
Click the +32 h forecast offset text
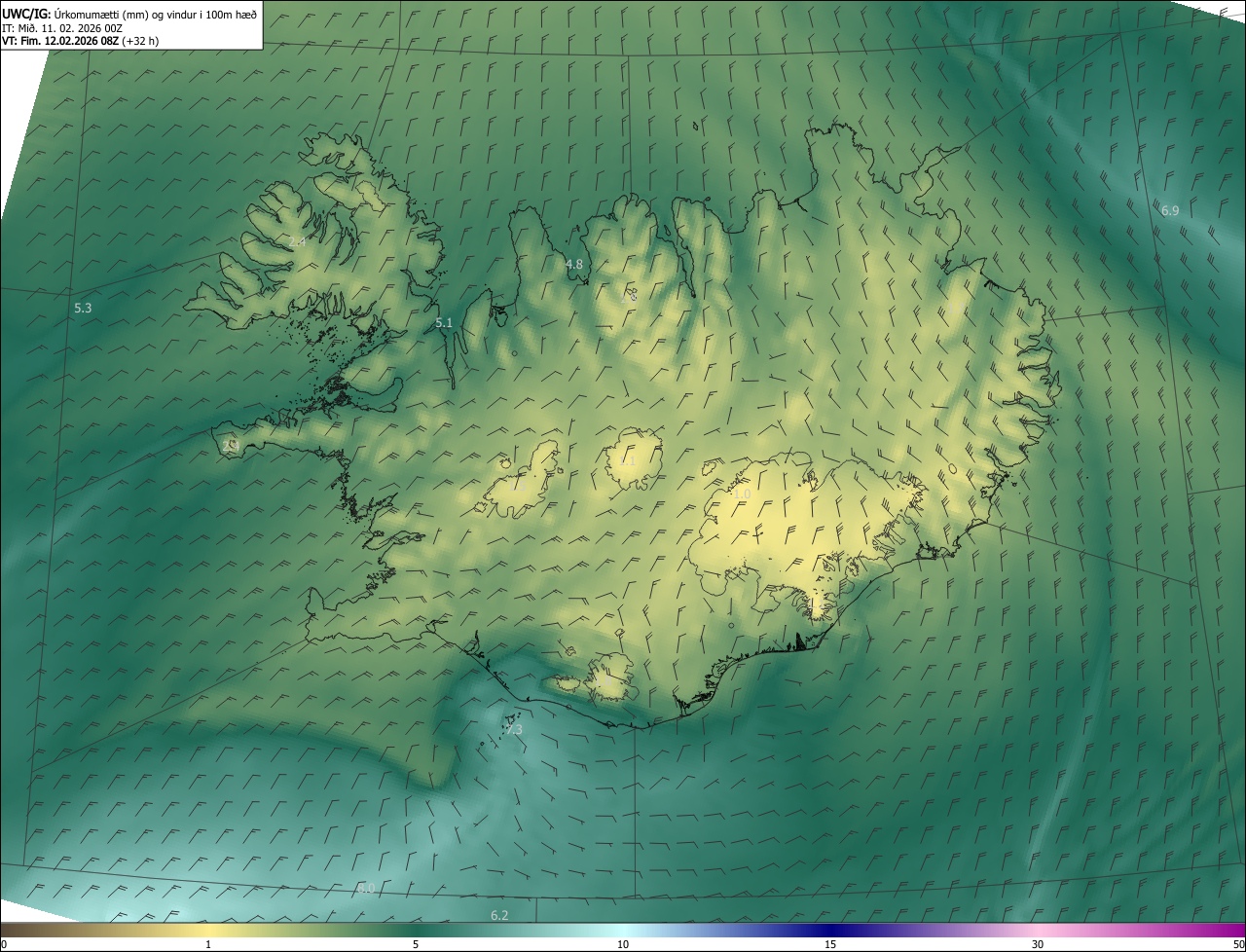click(141, 41)
